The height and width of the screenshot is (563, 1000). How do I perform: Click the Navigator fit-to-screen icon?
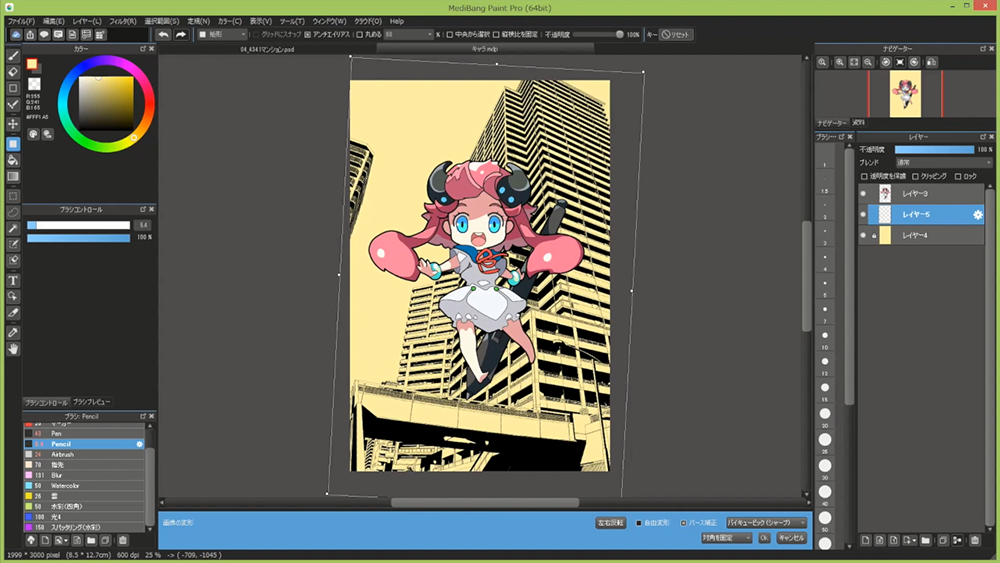coord(854,62)
